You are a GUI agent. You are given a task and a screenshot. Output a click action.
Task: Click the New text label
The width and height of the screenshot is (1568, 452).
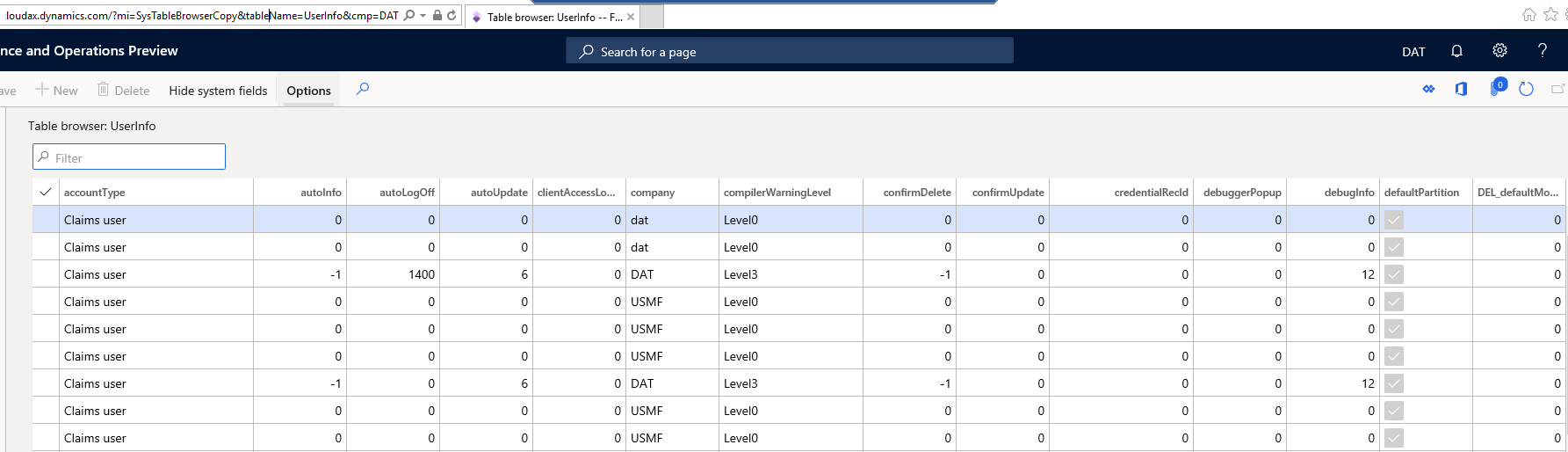(65, 91)
